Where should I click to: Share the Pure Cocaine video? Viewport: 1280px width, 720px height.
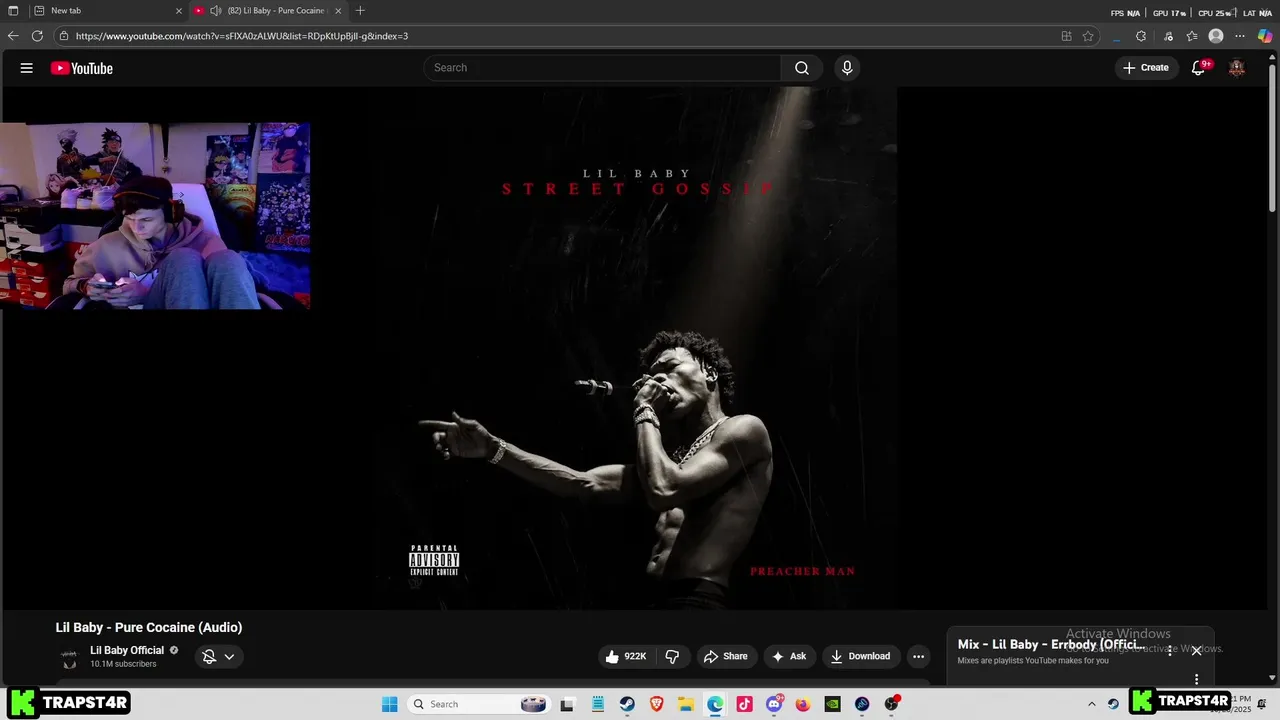[x=726, y=656]
